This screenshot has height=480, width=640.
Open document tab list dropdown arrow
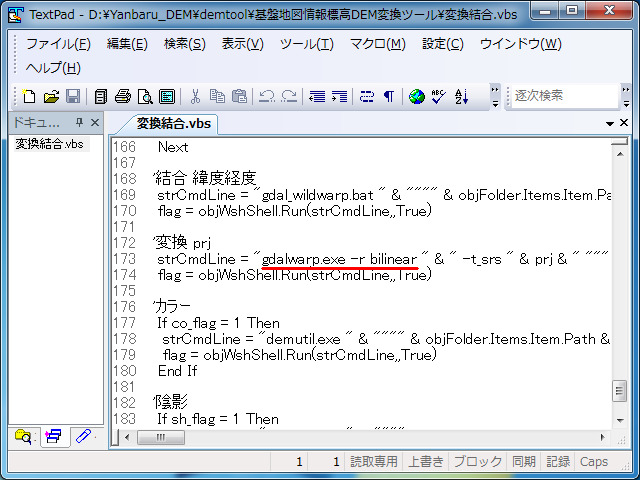click(610, 124)
